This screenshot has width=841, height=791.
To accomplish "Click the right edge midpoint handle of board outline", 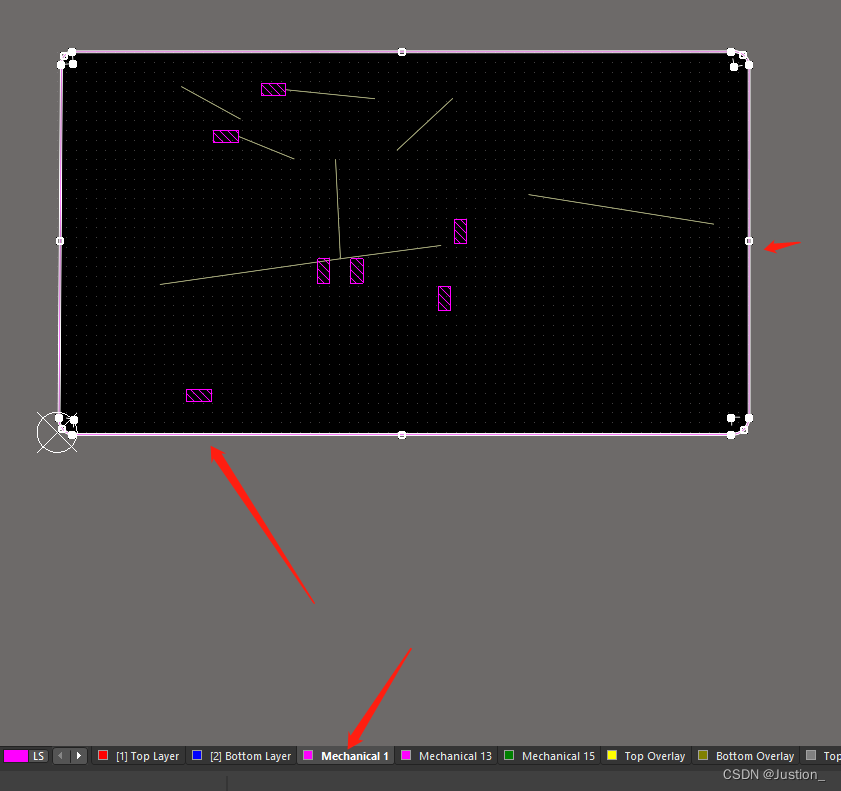I will tap(749, 241).
